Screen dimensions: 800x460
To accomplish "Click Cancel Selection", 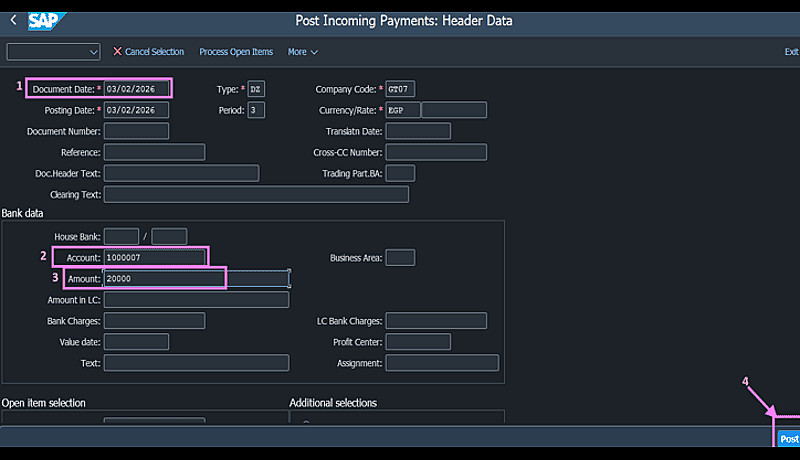I will (x=148, y=52).
